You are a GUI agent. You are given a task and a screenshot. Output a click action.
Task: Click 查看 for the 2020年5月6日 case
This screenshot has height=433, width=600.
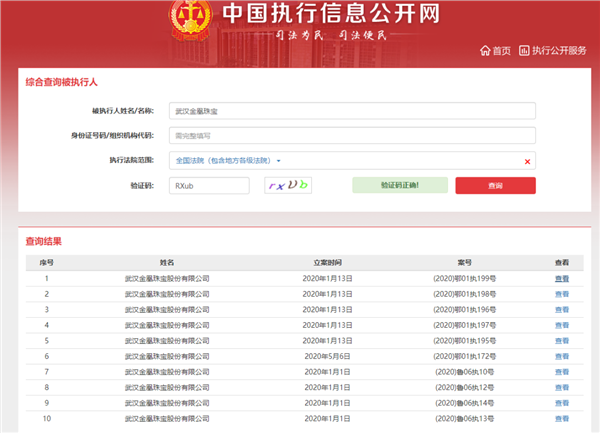click(x=561, y=356)
